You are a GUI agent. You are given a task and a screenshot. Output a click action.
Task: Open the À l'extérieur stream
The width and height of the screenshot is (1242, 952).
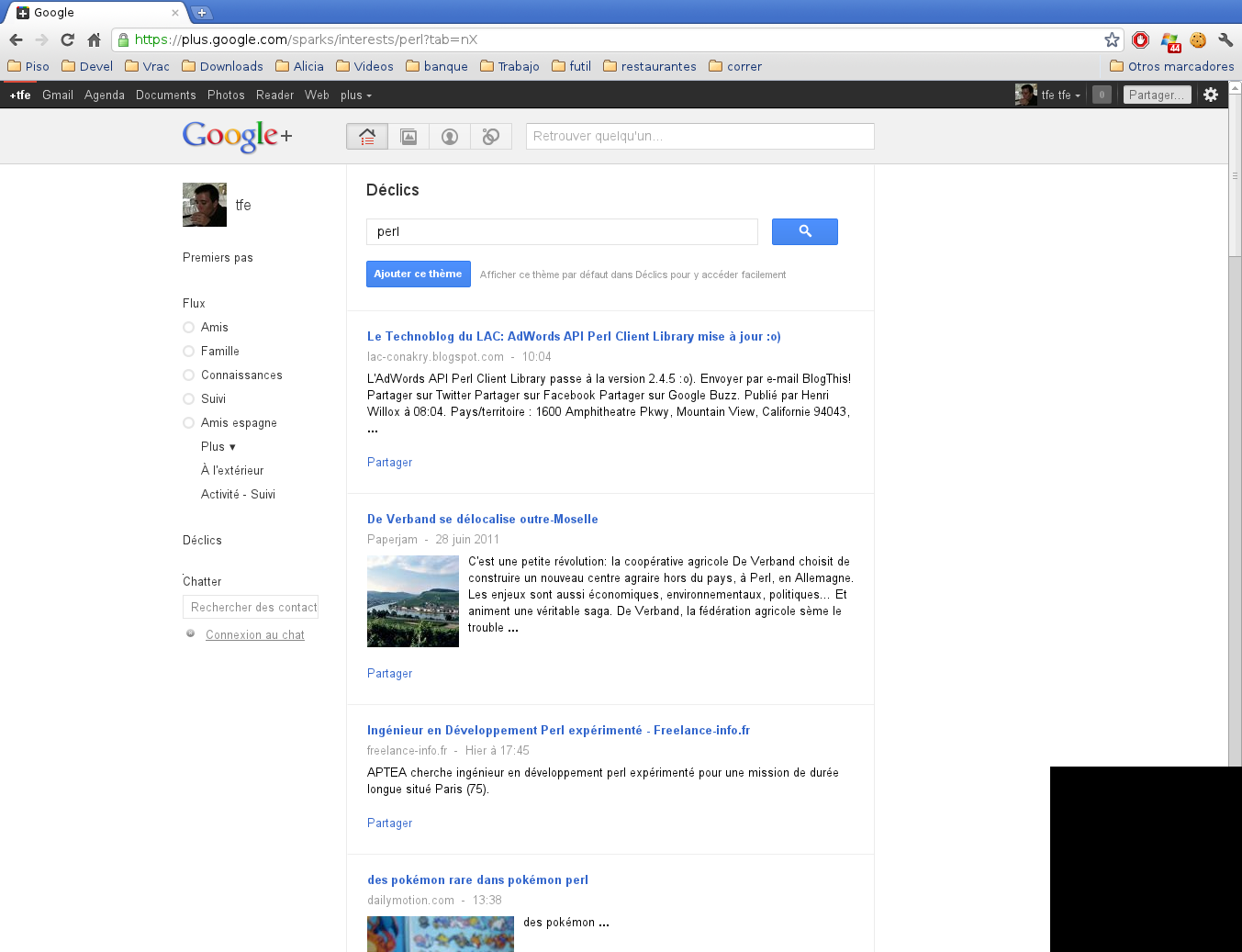tap(232, 471)
